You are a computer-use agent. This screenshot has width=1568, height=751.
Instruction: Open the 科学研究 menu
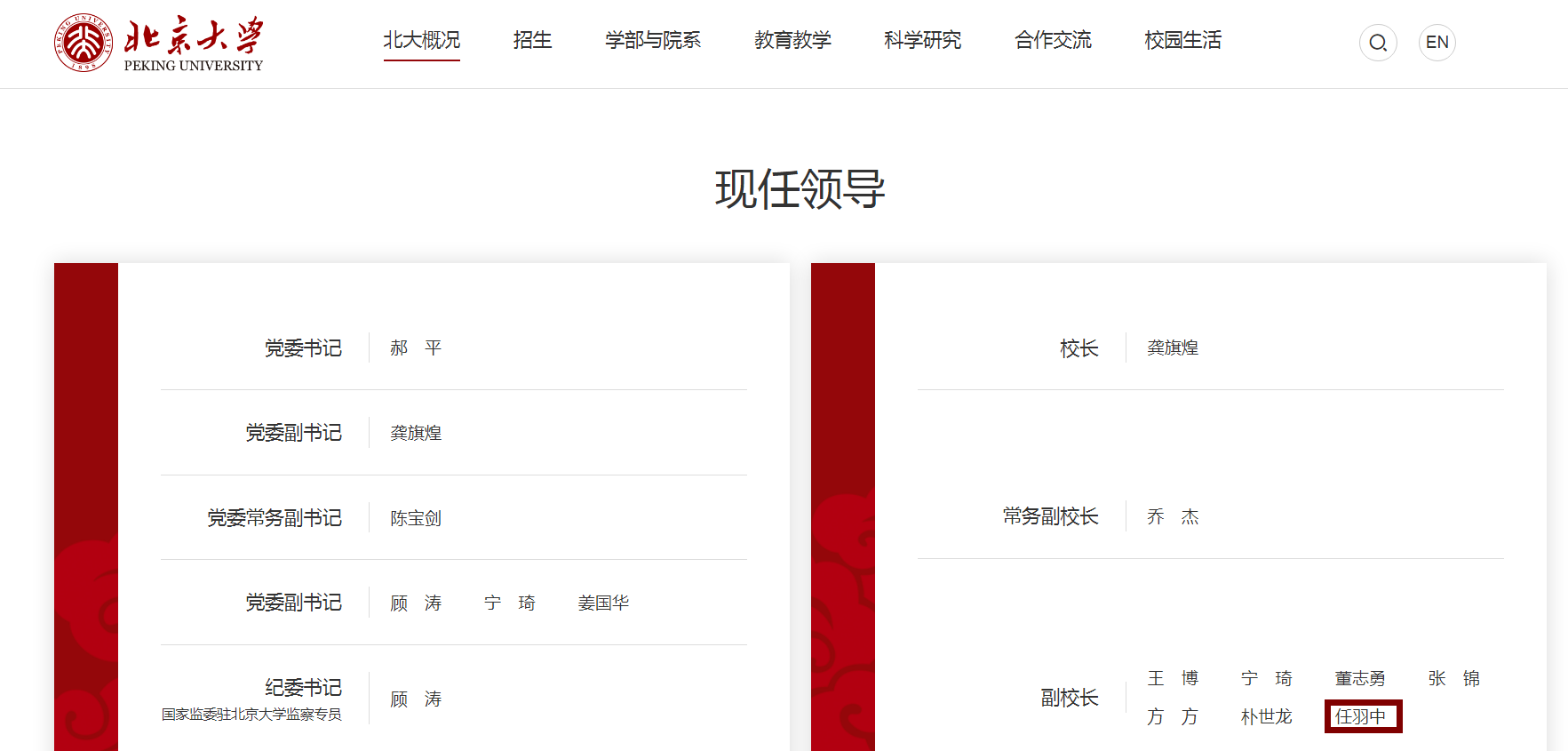[x=923, y=40]
